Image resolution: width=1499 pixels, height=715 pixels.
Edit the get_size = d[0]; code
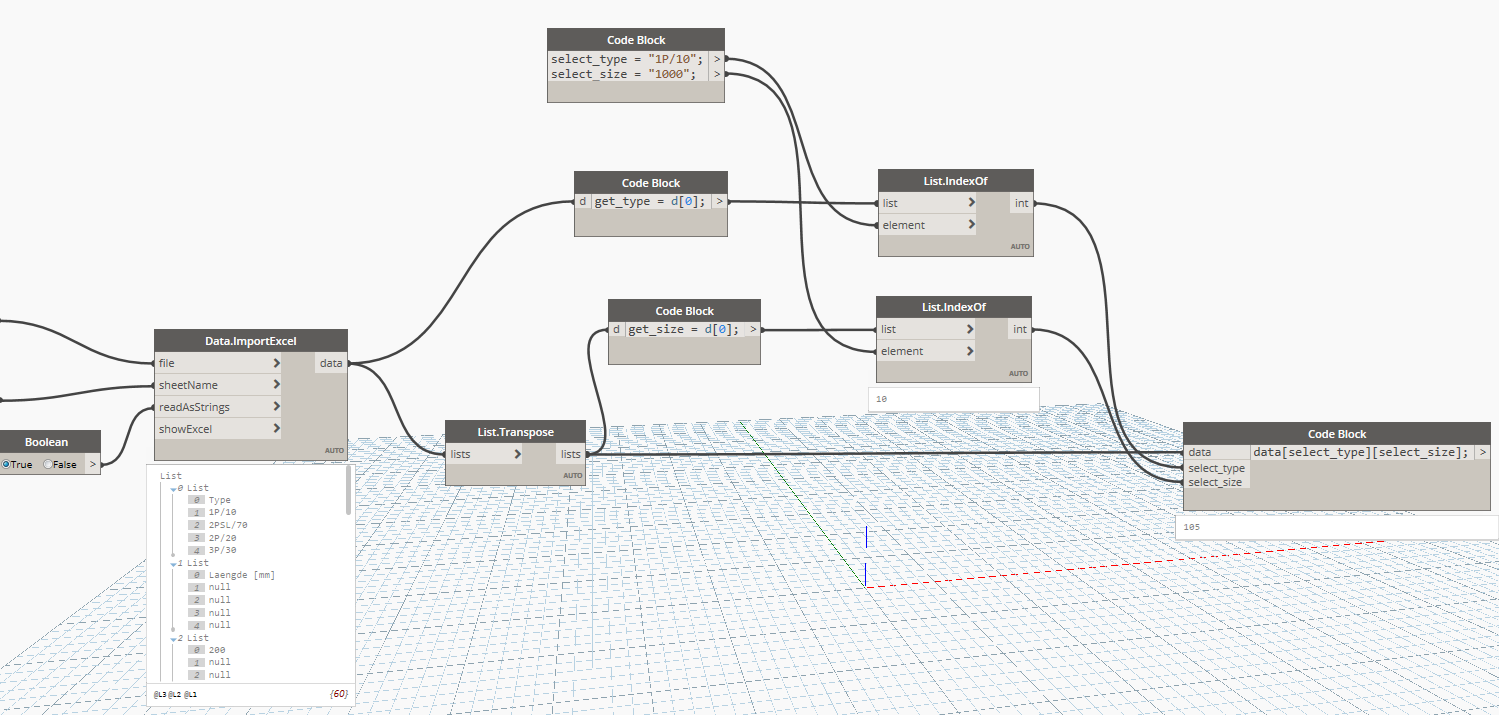pos(685,329)
